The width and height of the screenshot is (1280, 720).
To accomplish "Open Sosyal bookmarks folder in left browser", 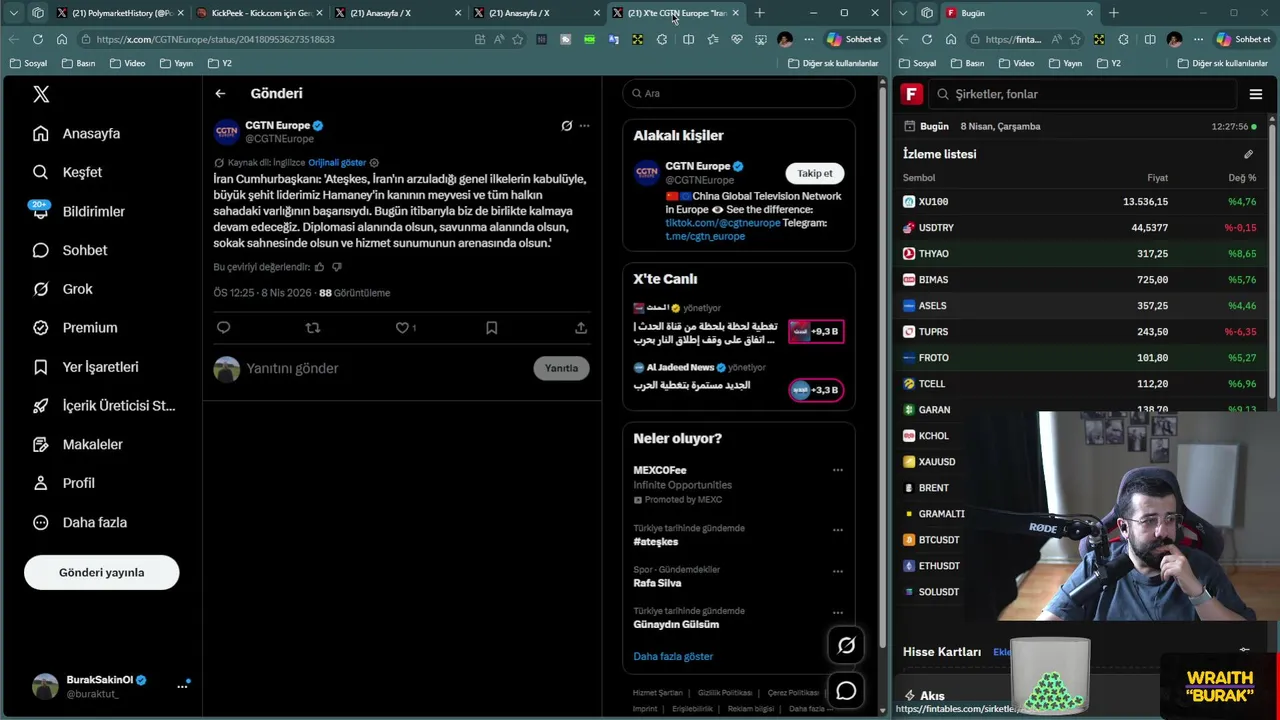I will pos(28,63).
